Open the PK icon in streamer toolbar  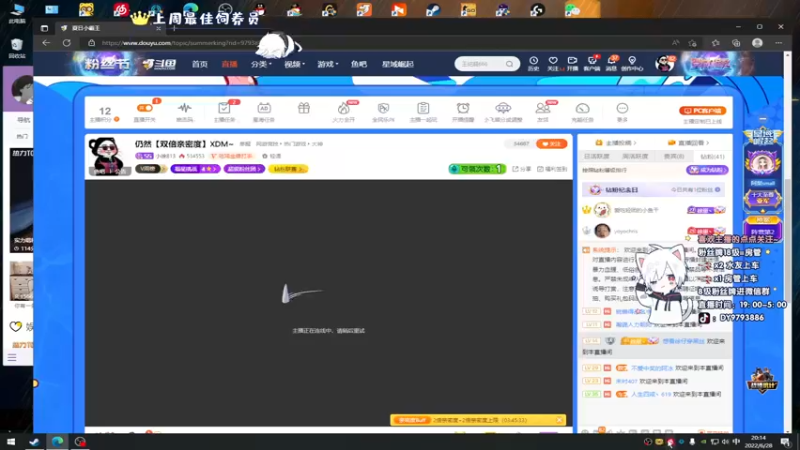[x=383, y=108]
